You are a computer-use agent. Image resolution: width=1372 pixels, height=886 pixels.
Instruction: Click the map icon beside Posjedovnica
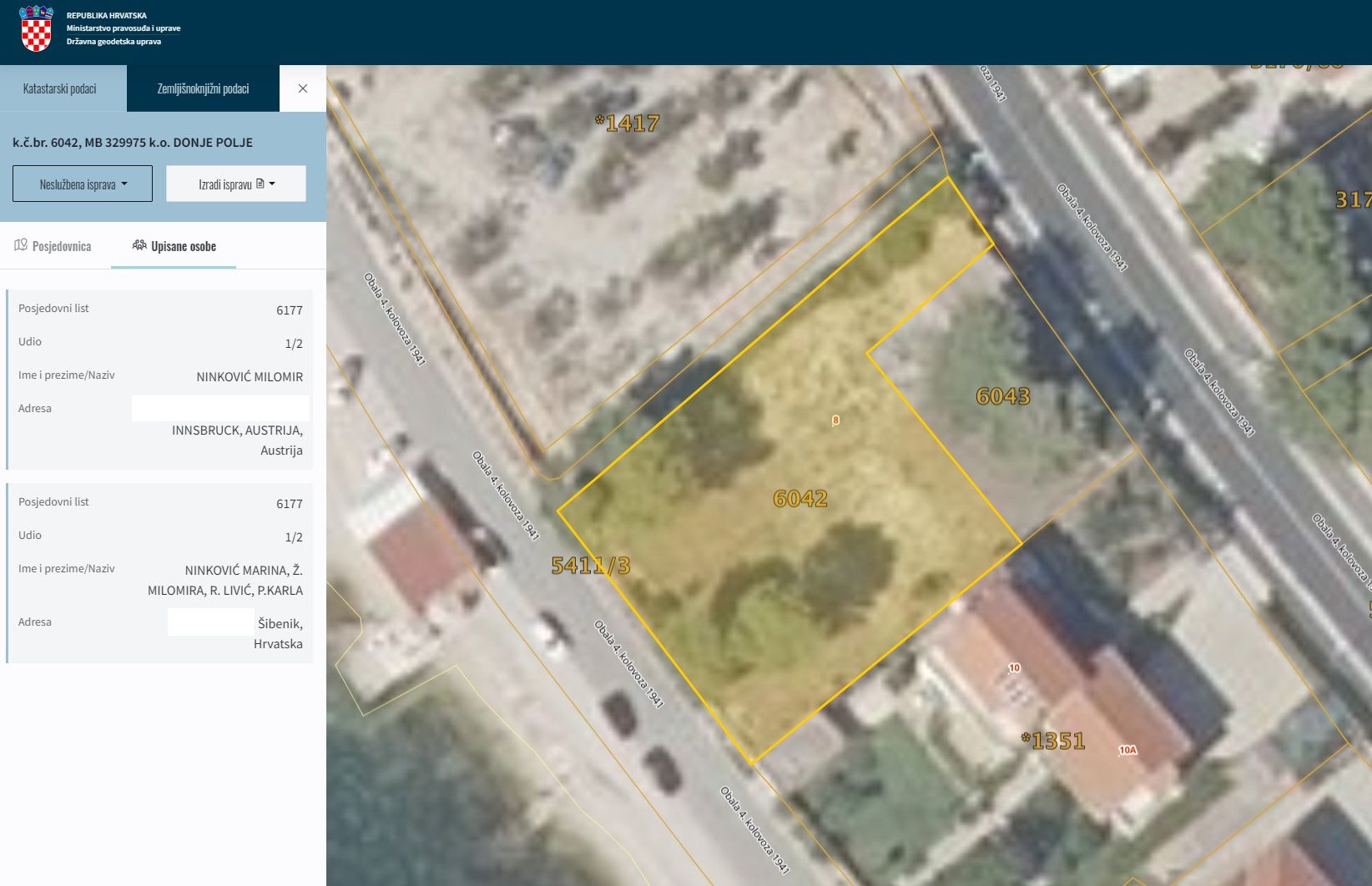point(21,245)
